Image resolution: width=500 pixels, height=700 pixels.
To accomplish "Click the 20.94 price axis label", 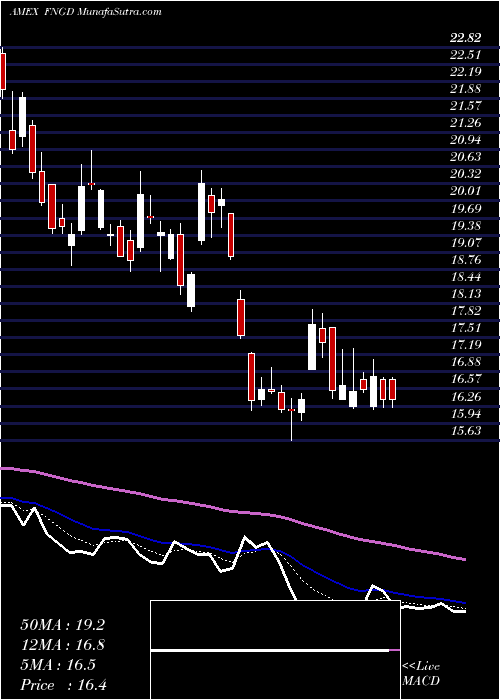I will point(466,140).
